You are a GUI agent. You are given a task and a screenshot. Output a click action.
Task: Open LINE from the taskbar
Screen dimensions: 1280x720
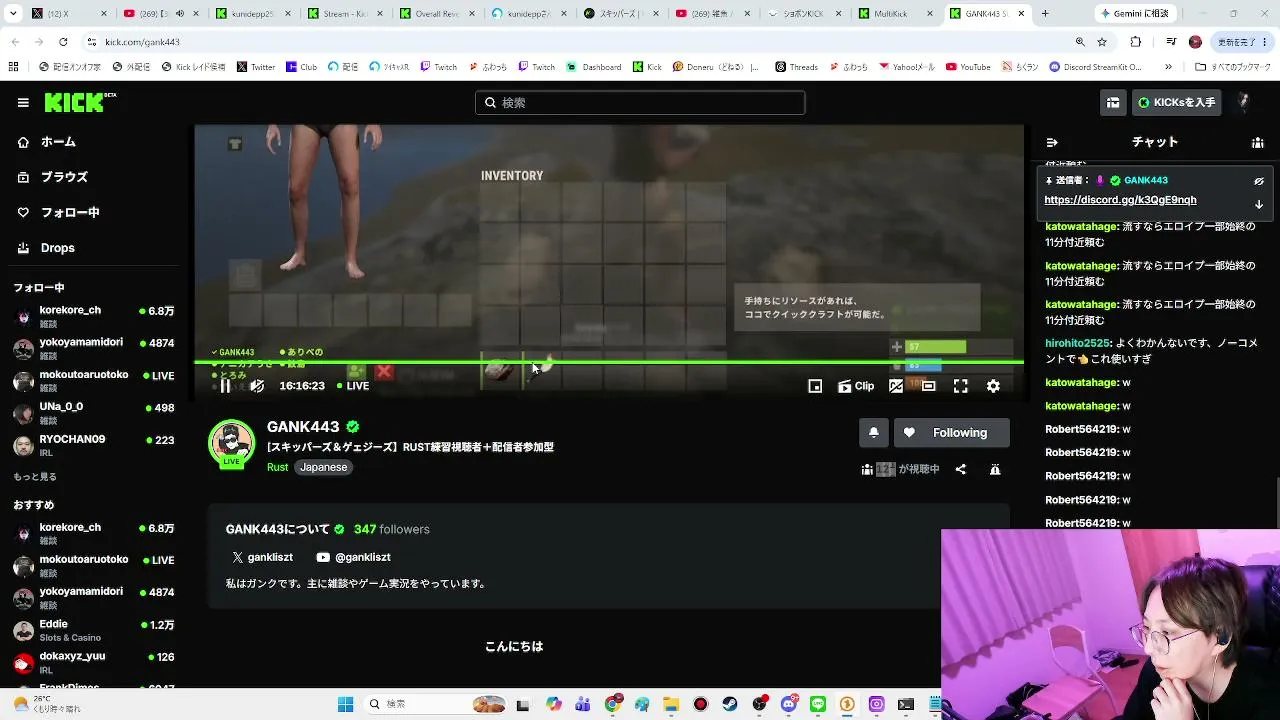tap(818, 704)
